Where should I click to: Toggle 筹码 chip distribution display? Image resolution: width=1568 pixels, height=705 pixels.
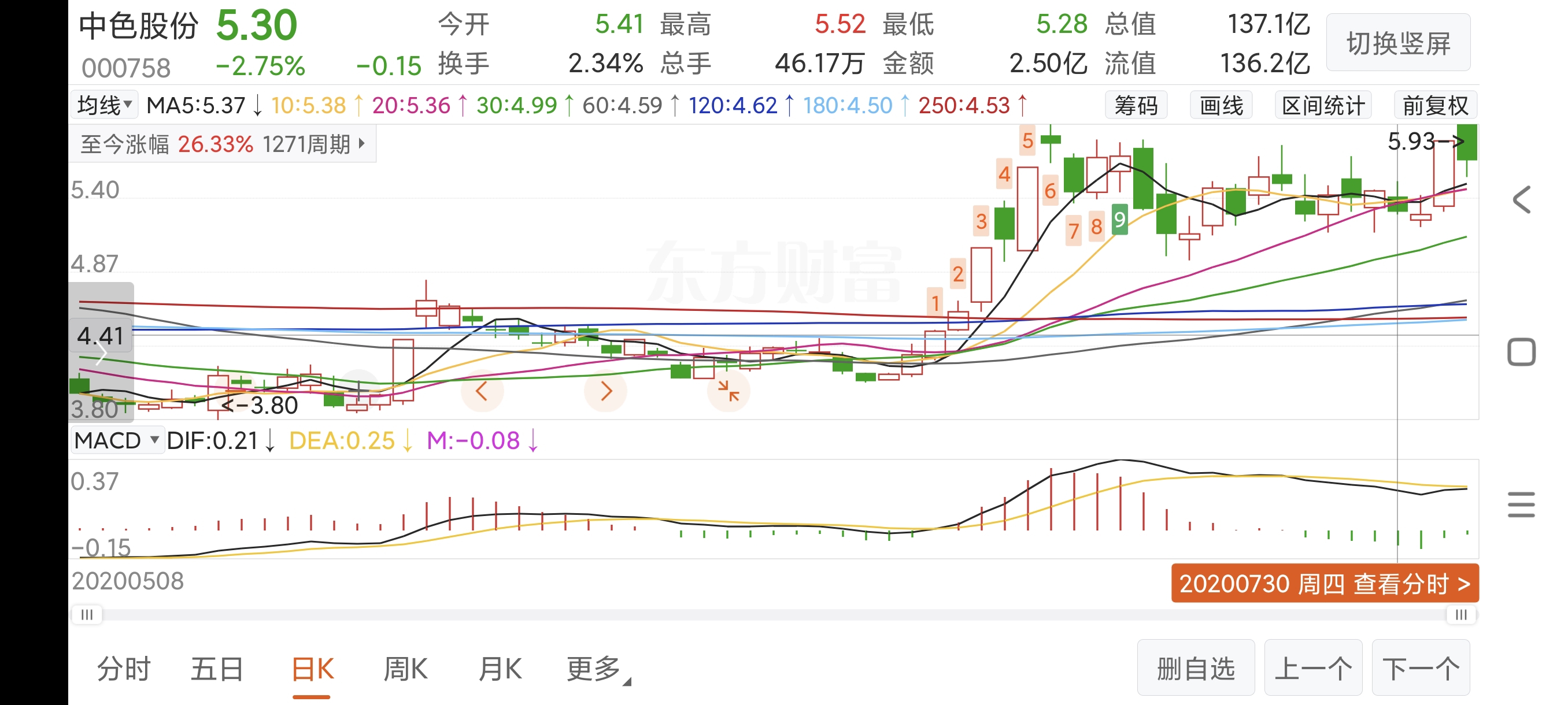coord(1136,106)
